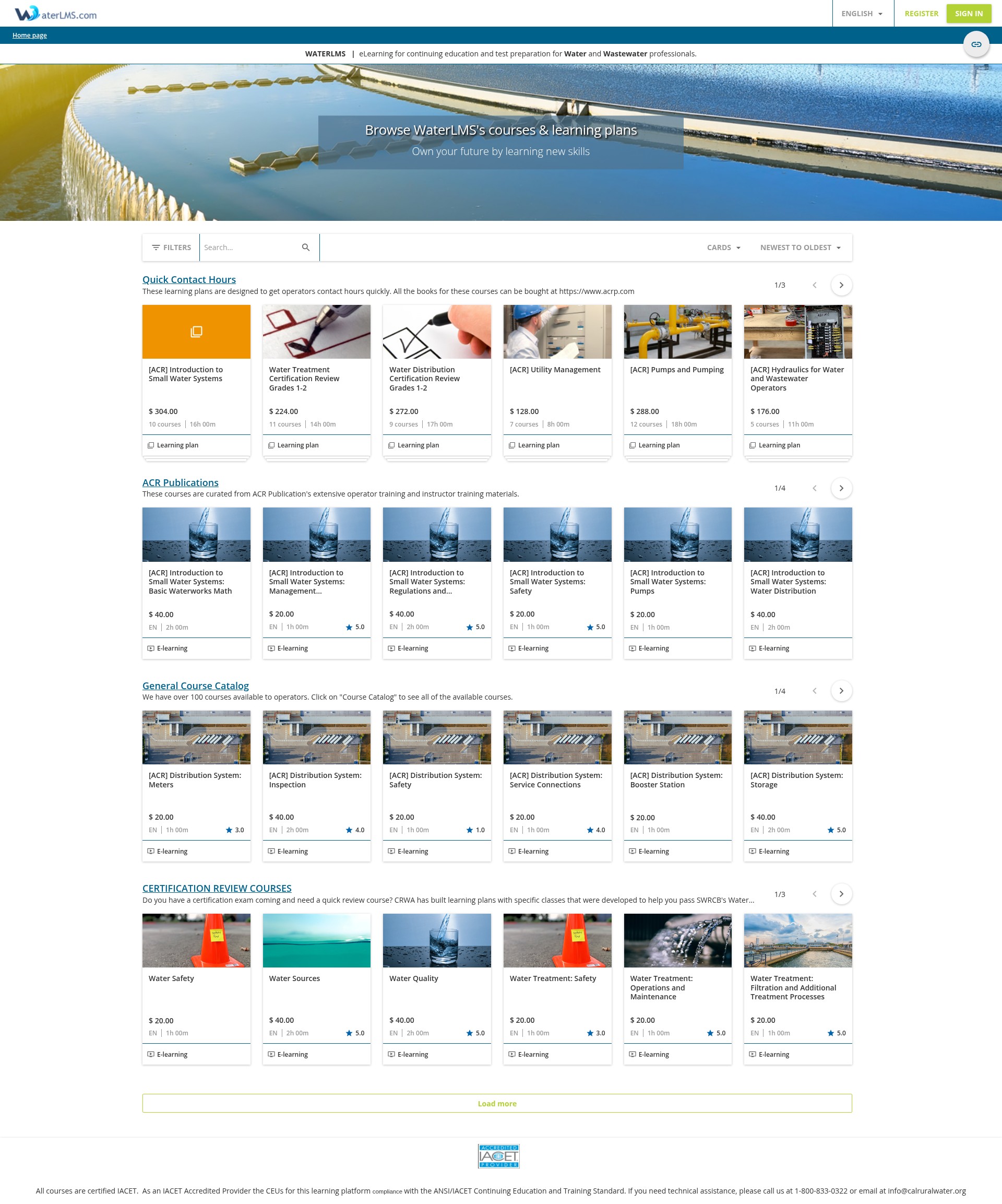The width and height of the screenshot is (1002, 1204).
Task: Click the WaterLMS.com logo
Action: click(x=56, y=14)
